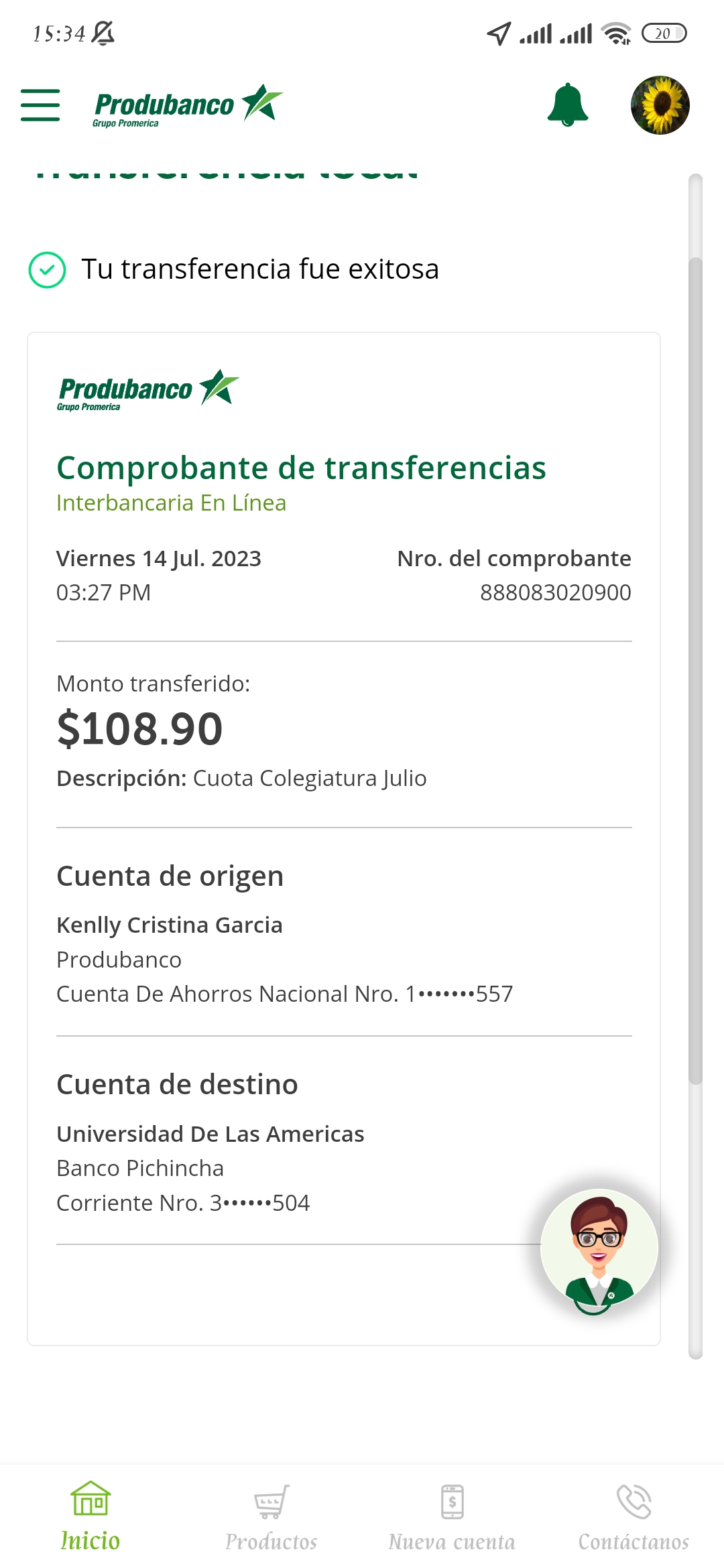Tap the Wi-Fi status icon
The image size is (724, 1568).
click(x=616, y=34)
